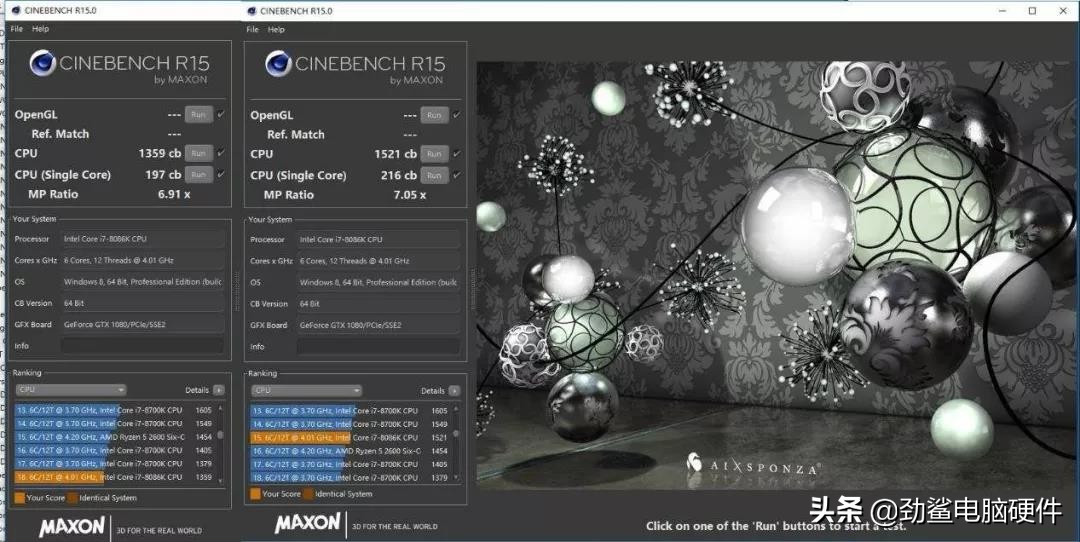Viewport: 1080px width, 542px height.
Task: Click Cinebench title bar icon of right window
Action: pos(251,10)
